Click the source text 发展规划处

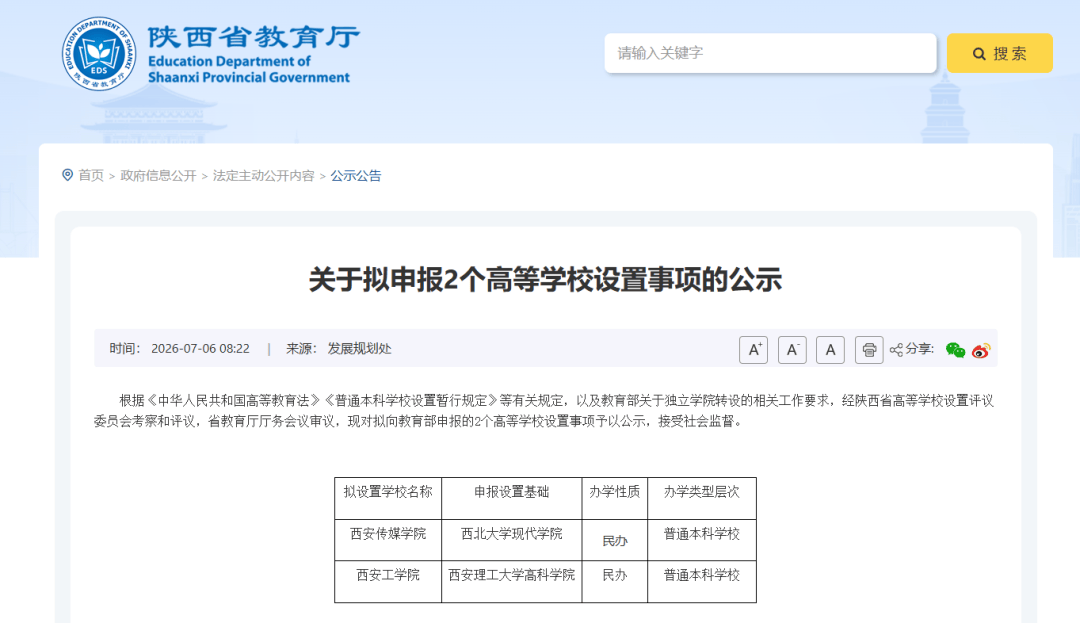pyautogui.click(x=360, y=348)
